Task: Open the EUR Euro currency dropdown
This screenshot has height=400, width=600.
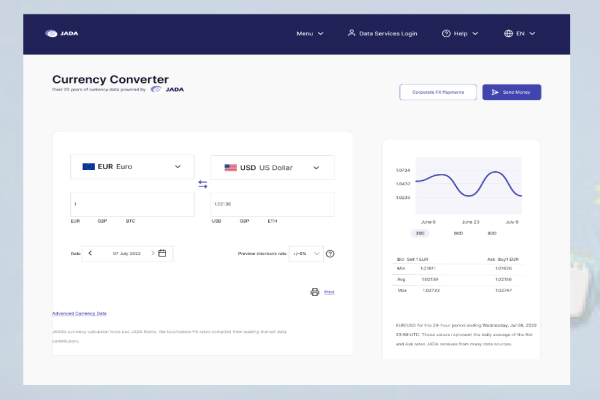Action: tap(132, 167)
